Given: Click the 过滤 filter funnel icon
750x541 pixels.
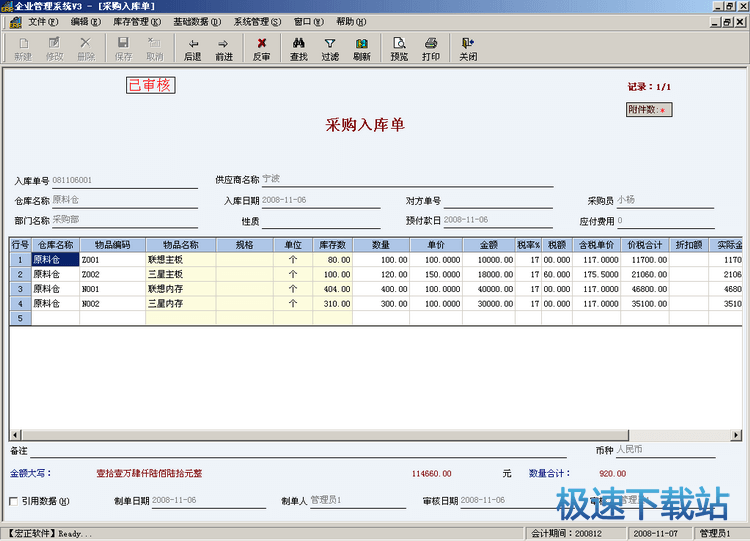Looking at the screenshot, I should 330,48.
